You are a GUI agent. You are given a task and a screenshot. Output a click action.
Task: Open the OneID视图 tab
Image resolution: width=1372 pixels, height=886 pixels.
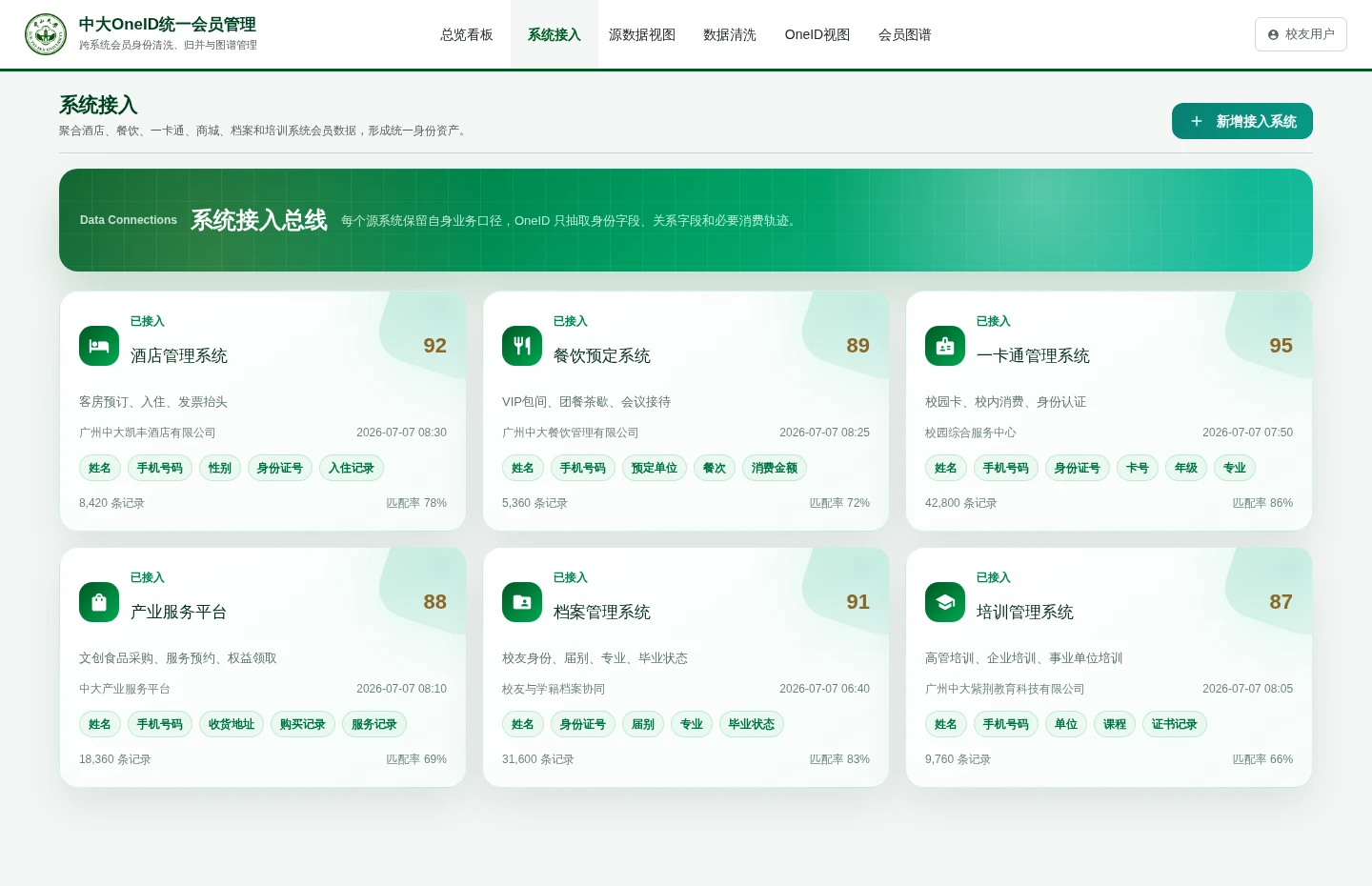coord(817,34)
